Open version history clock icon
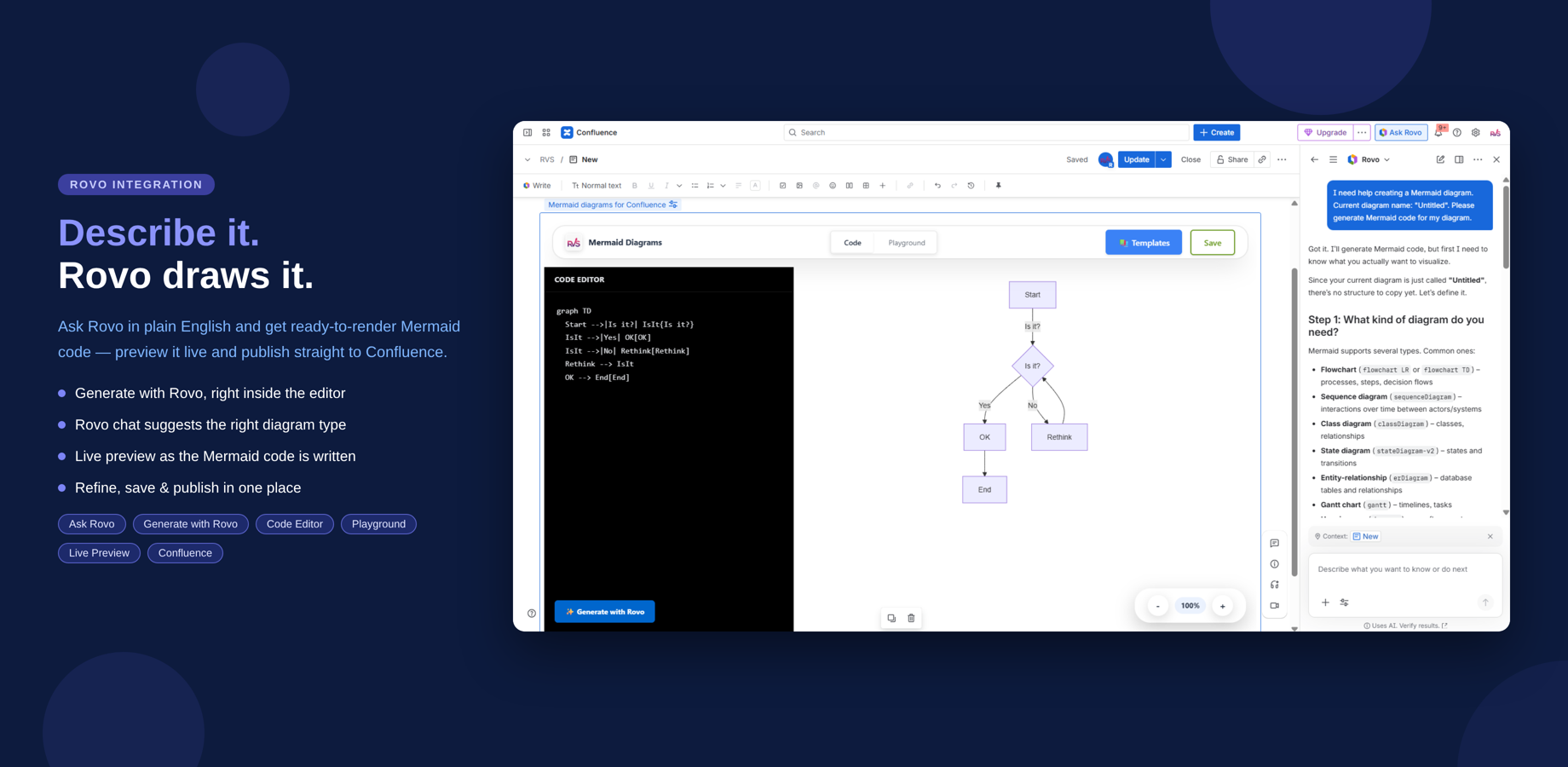 coord(971,186)
